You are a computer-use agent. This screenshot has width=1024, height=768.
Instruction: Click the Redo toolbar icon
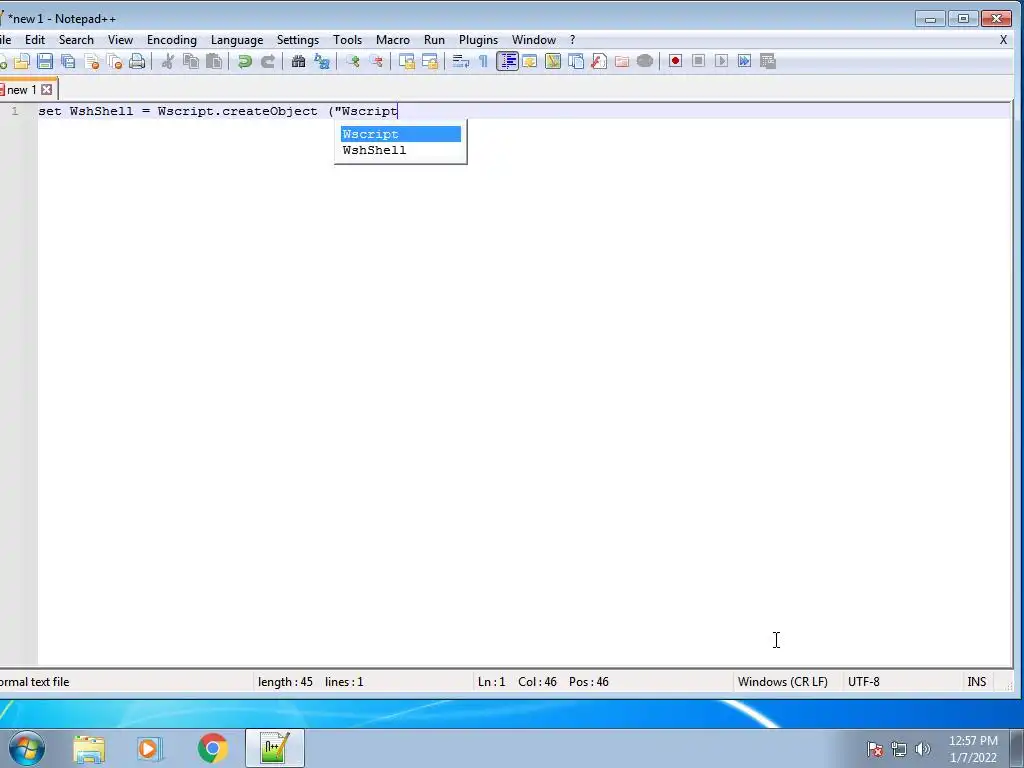pyautogui.click(x=268, y=61)
